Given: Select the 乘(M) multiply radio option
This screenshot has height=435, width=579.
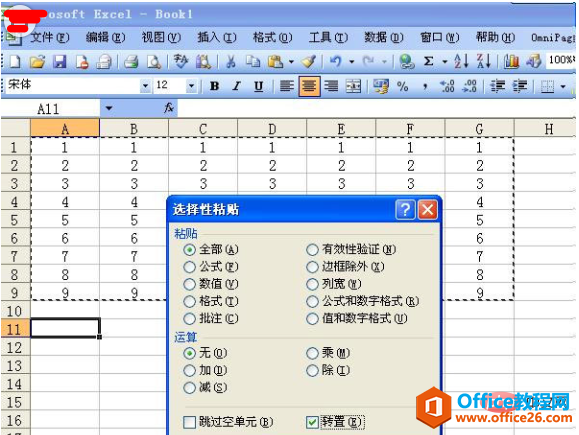Looking at the screenshot, I should pyautogui.click(x=328, y=353).
